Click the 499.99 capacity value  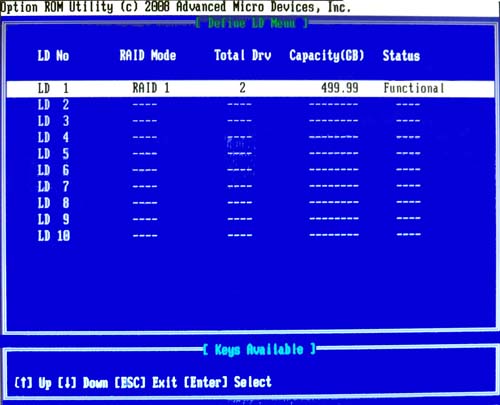[340, 88]
